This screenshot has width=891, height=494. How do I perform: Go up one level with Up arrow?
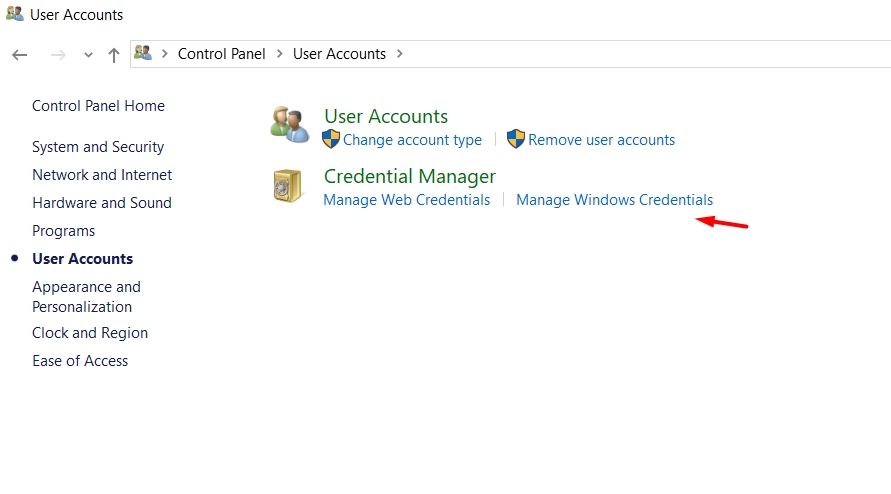[114, 55]
